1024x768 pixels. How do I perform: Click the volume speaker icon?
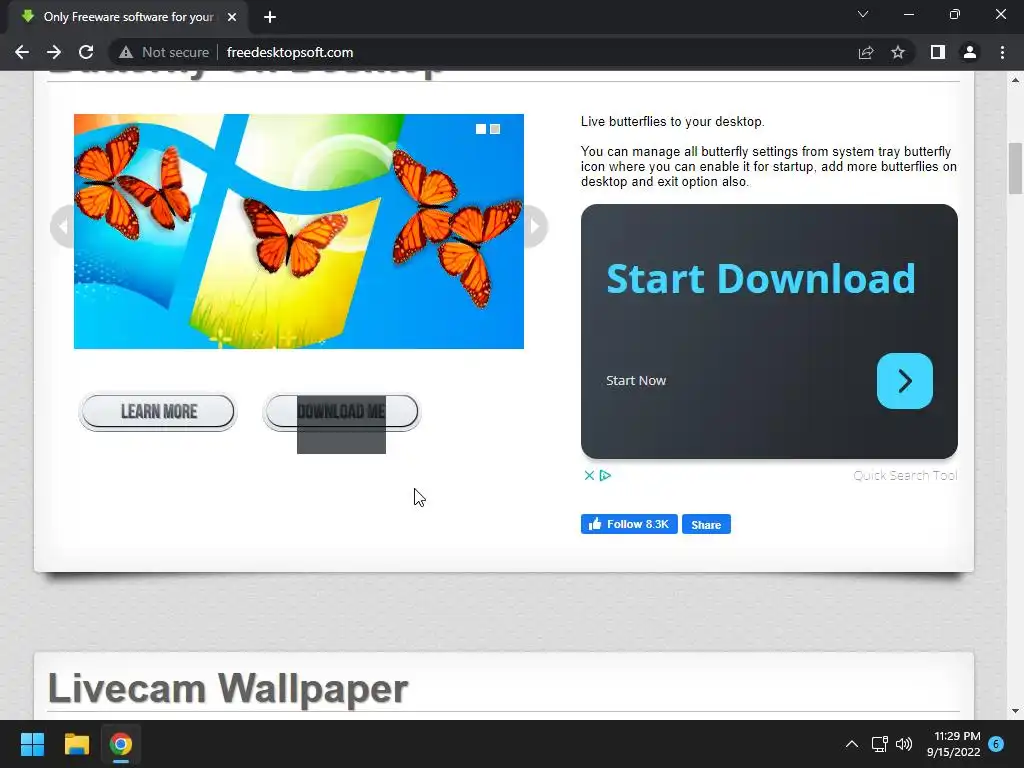[x=904, y=744]
